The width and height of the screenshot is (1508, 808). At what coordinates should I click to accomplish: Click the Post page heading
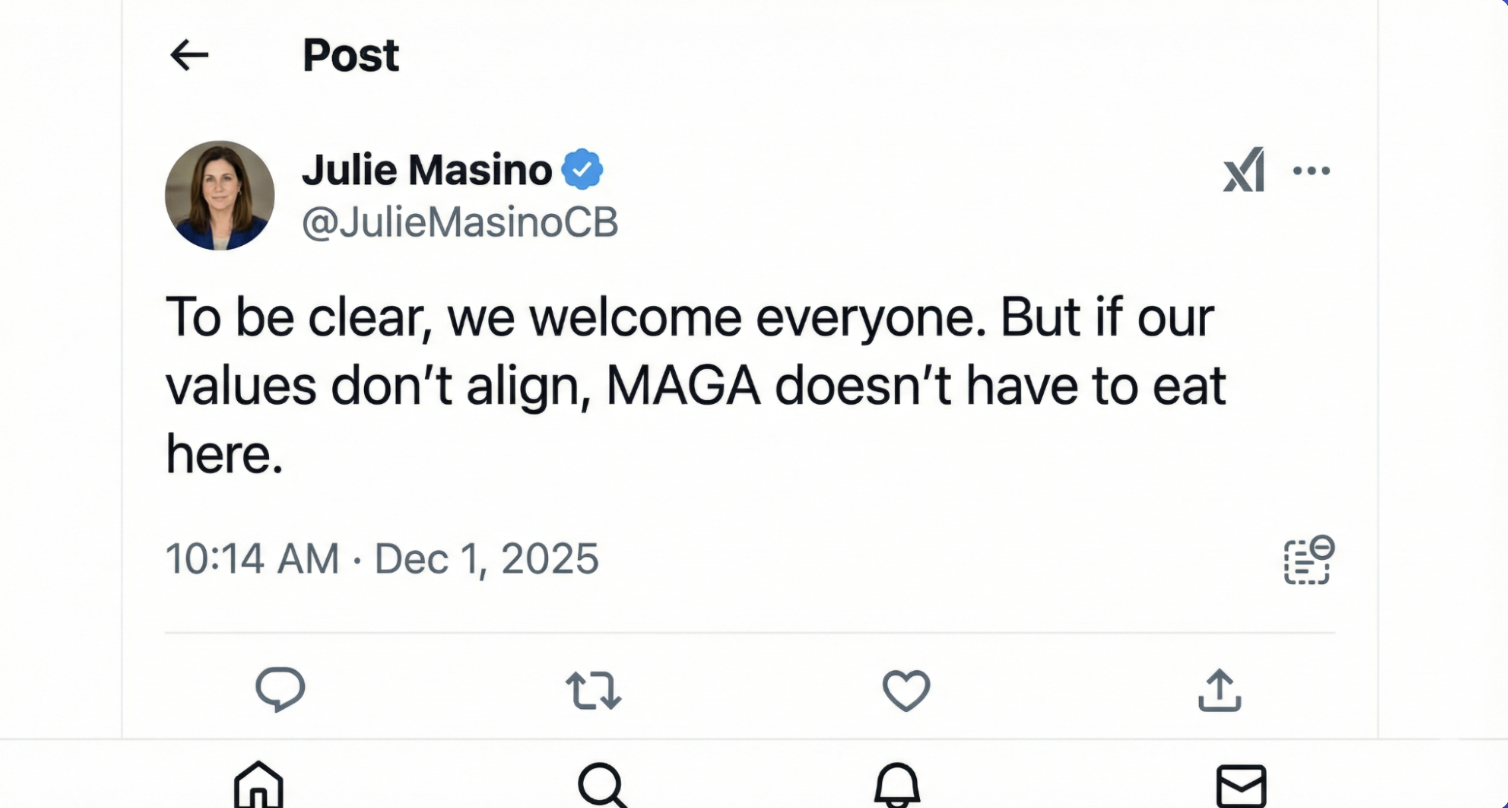[x=351, y=55]
